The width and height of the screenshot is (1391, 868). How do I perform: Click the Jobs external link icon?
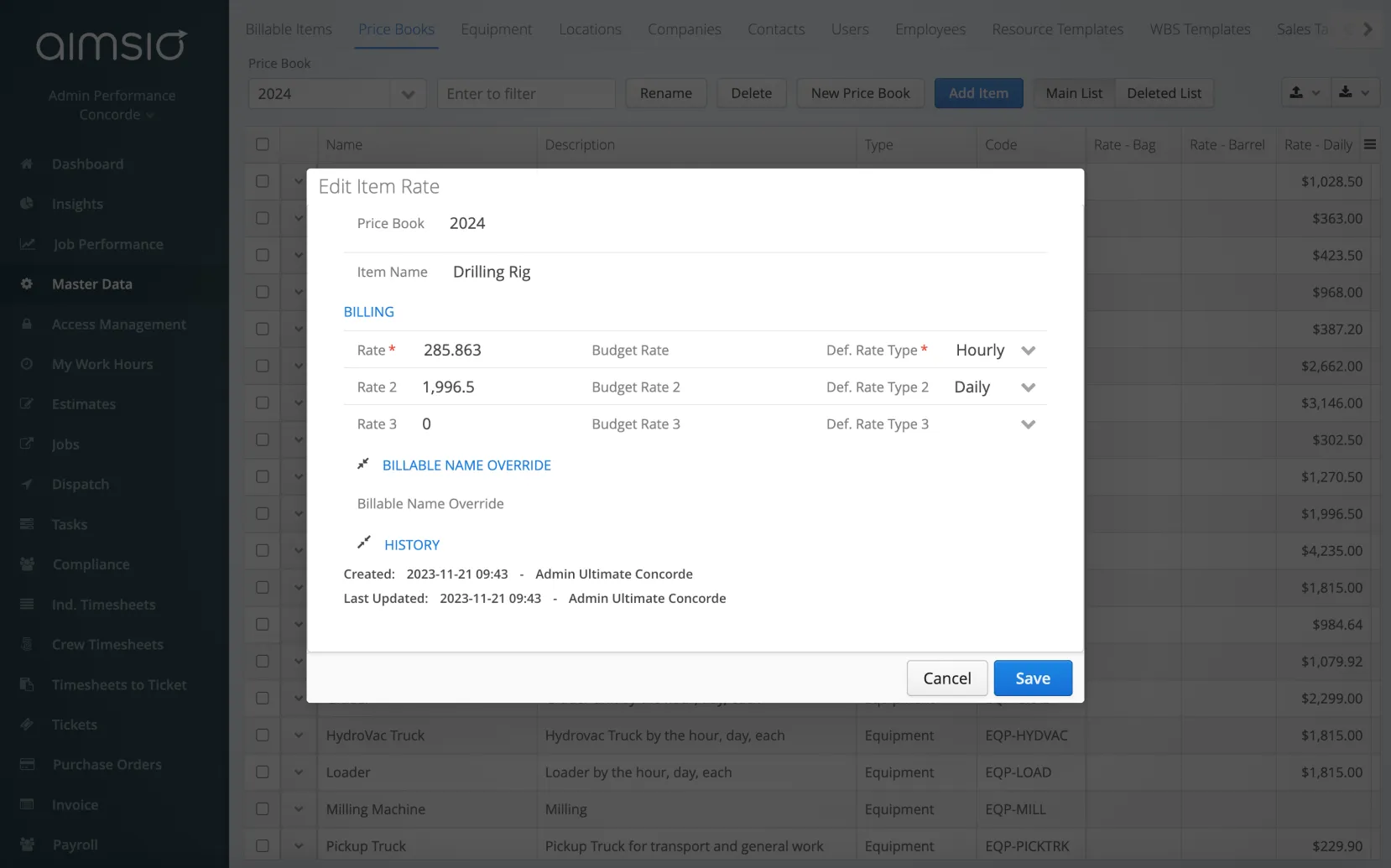click(x=27, y=444)
